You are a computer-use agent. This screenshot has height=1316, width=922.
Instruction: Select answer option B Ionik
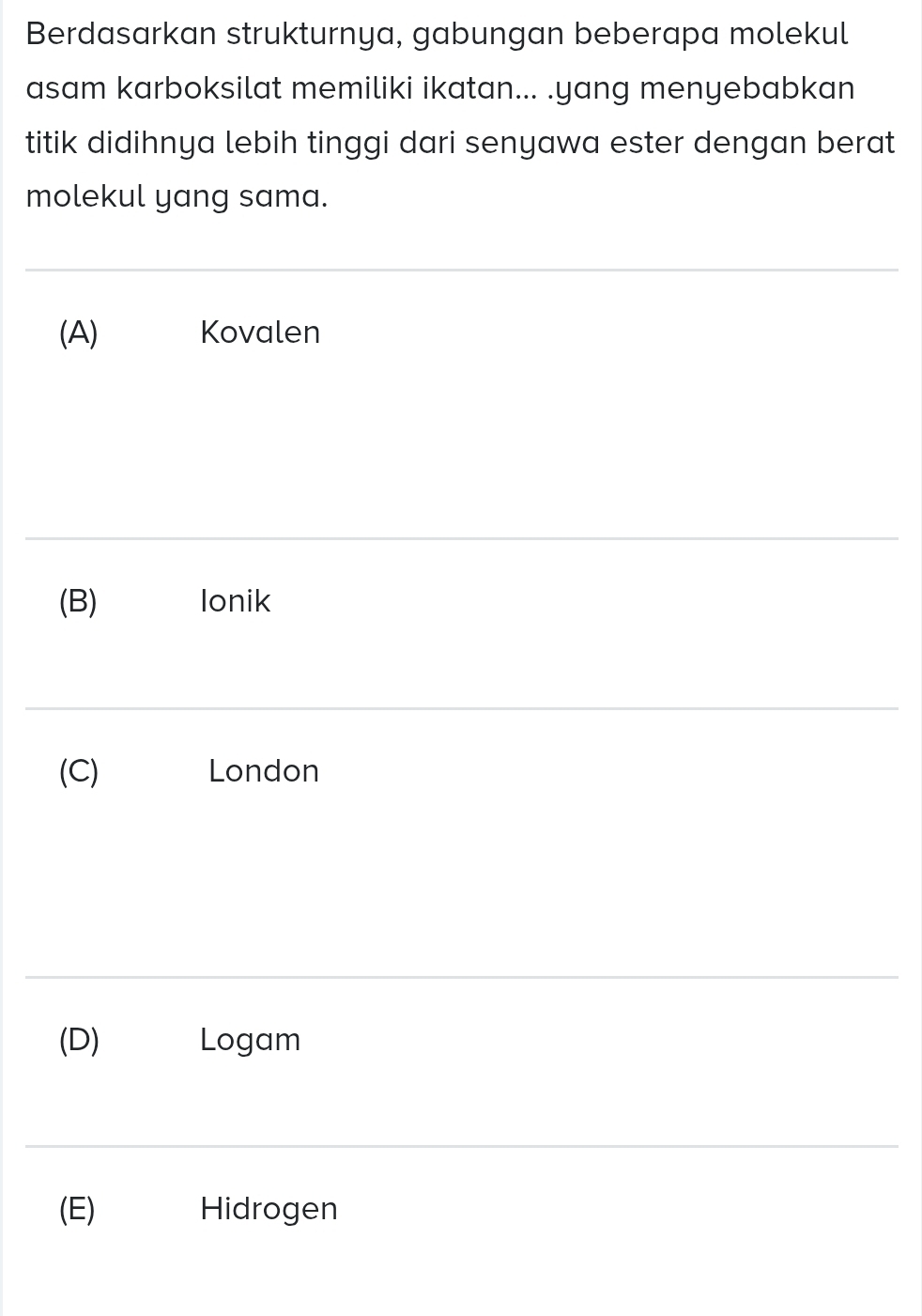pyautogui.click(x=461, y=624)
